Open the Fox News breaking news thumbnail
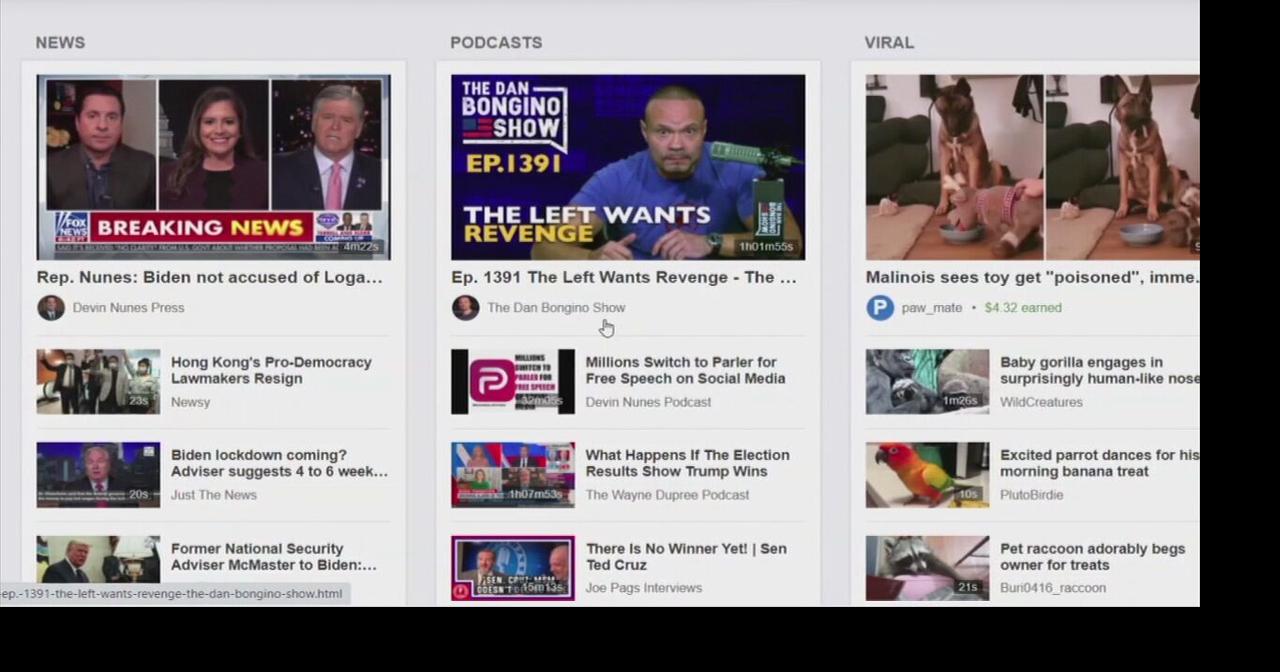Screen dimensions: 1280x672 pos(213,167)
